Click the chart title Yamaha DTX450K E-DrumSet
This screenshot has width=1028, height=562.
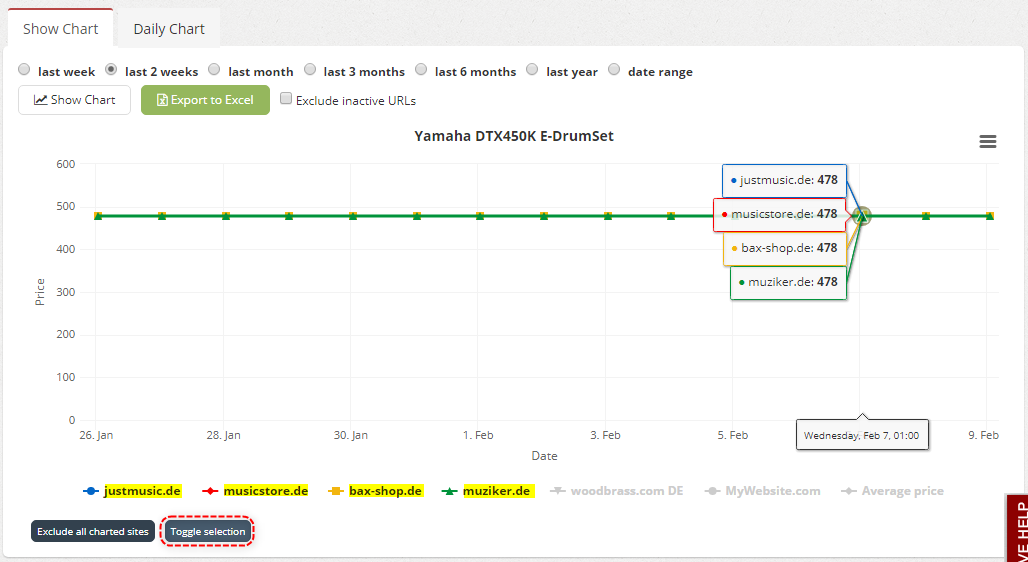click(514, 136)
